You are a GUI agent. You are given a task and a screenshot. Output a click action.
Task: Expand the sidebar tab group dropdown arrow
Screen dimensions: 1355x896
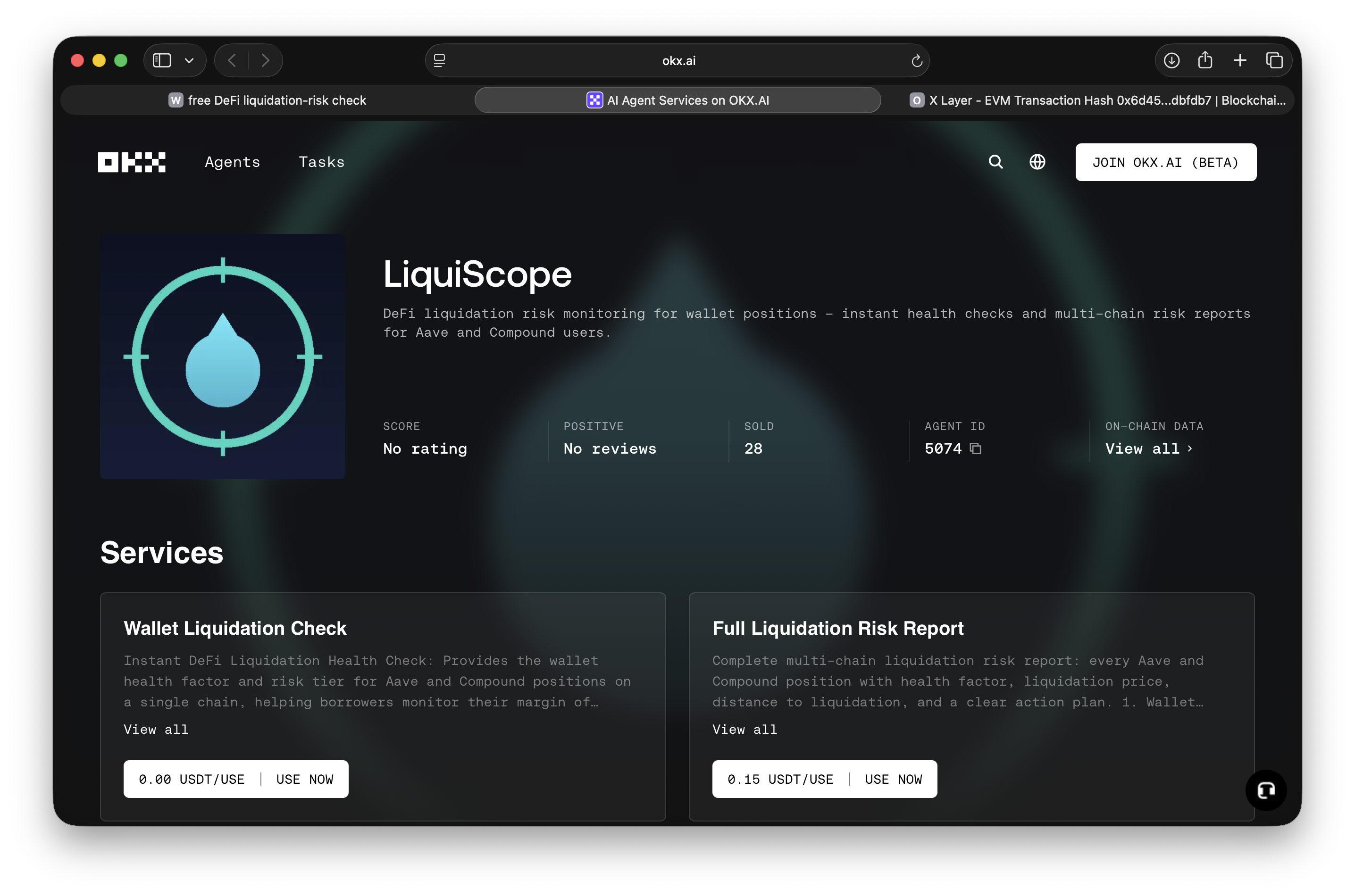click(x=189, y=60)
